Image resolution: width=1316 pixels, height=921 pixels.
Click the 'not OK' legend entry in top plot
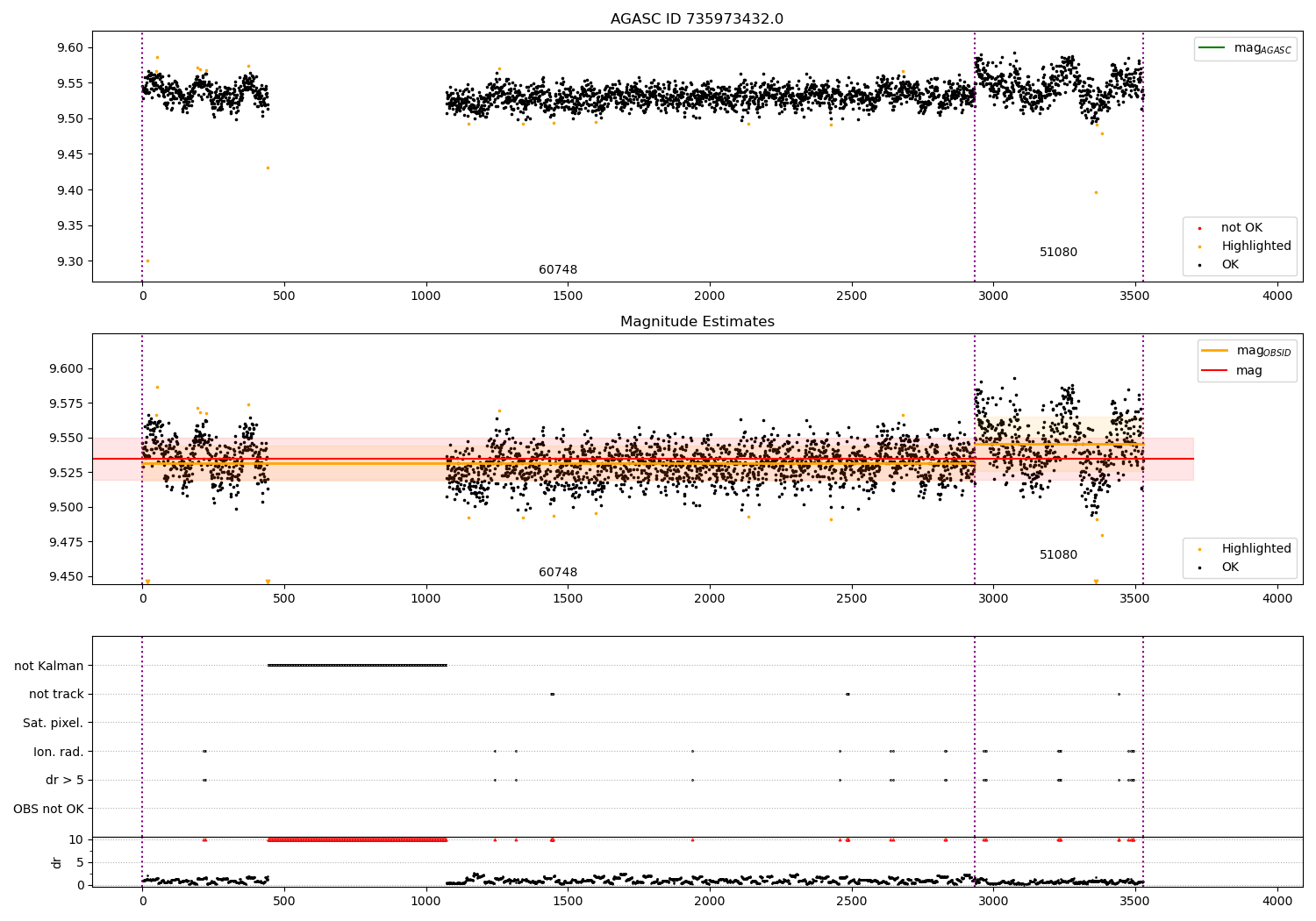click(1241, 228)
